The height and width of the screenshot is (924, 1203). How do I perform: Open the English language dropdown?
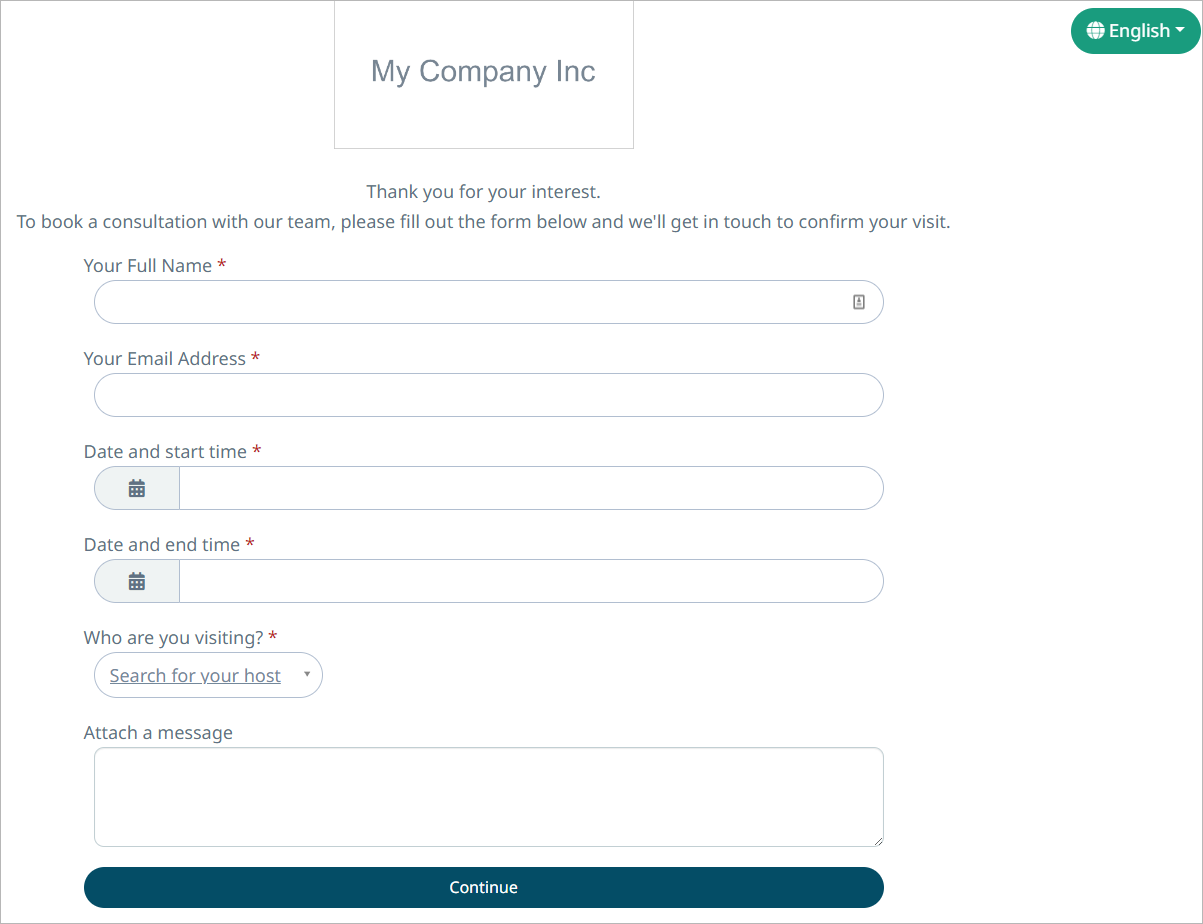[x=1135, y=31]
